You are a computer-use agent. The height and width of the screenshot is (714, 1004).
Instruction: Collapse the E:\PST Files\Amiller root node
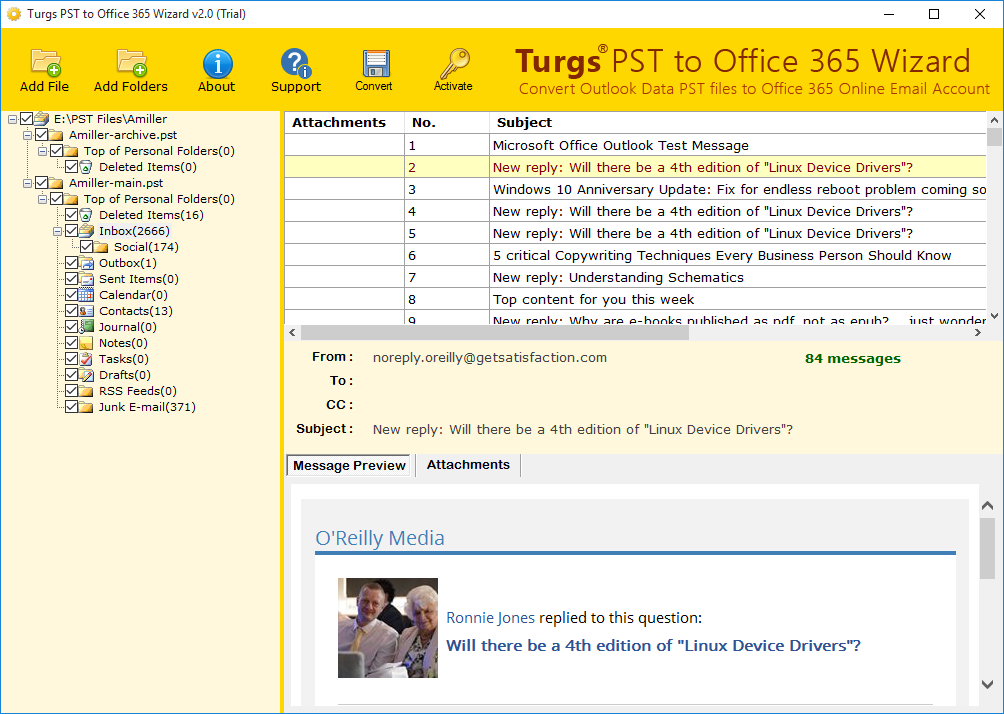[x=12, y=119]
